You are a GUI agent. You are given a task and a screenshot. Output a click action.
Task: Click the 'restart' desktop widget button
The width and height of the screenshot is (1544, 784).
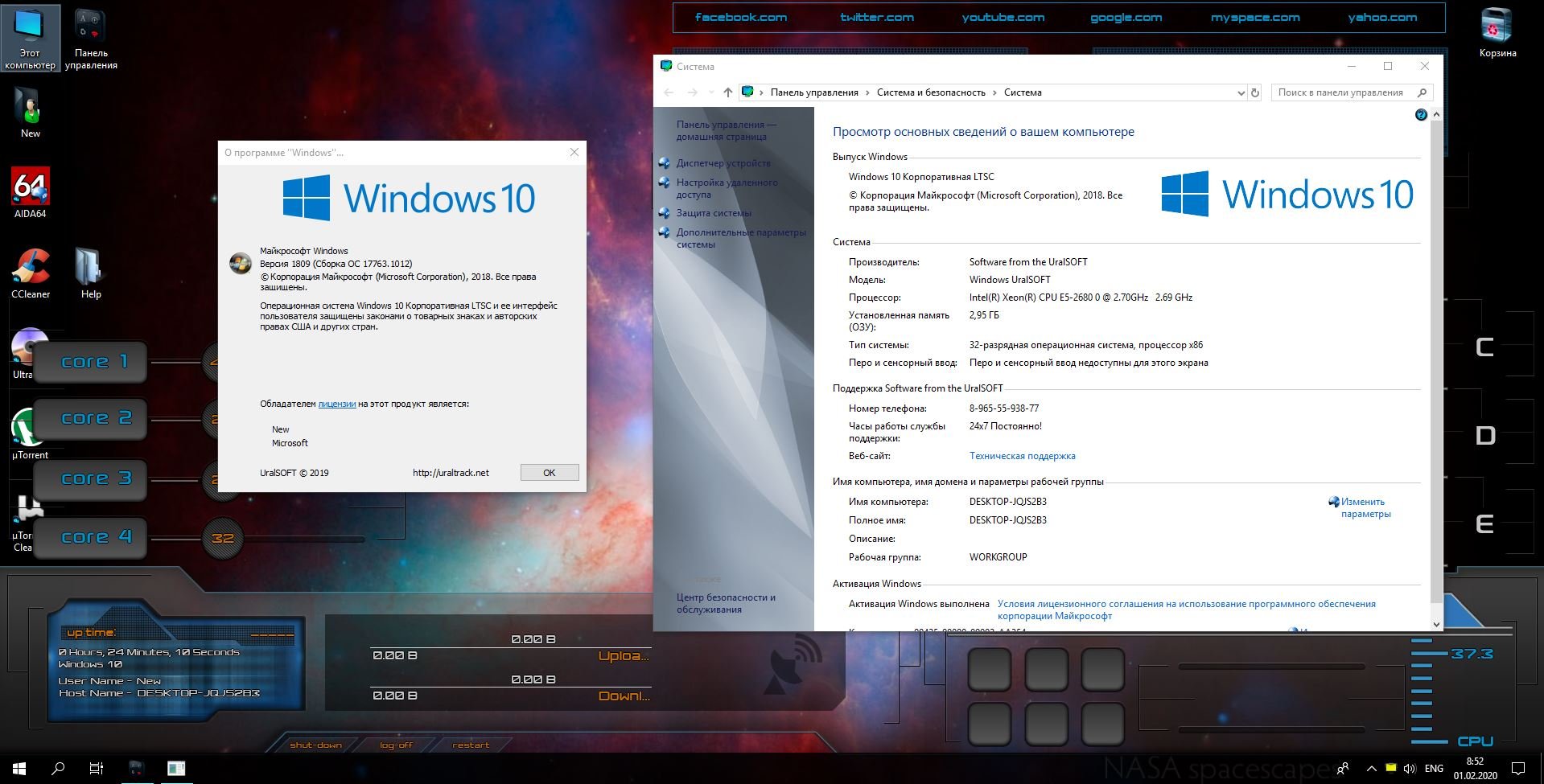[x=471, y=745]
